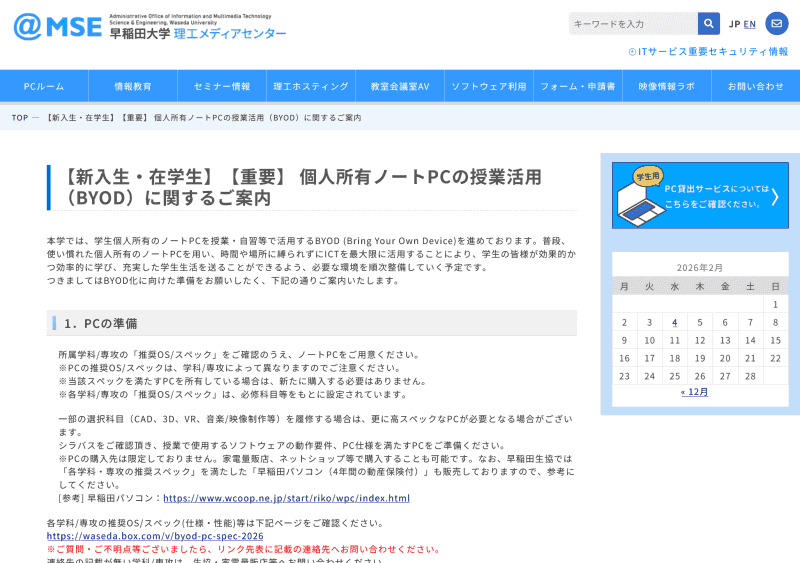This screenshot has height=563, width=800.
Task: Click date 1 in calendar
Action: pyautogui.click(x=776, y=304)
